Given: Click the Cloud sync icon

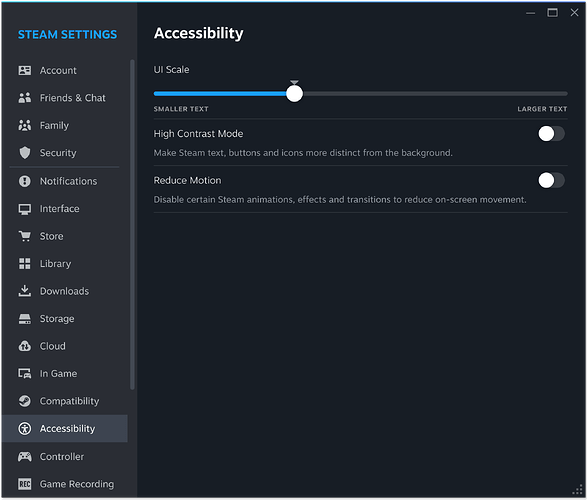Looking at the screenshot, I should pyautogui.click(x=25, y=346).
